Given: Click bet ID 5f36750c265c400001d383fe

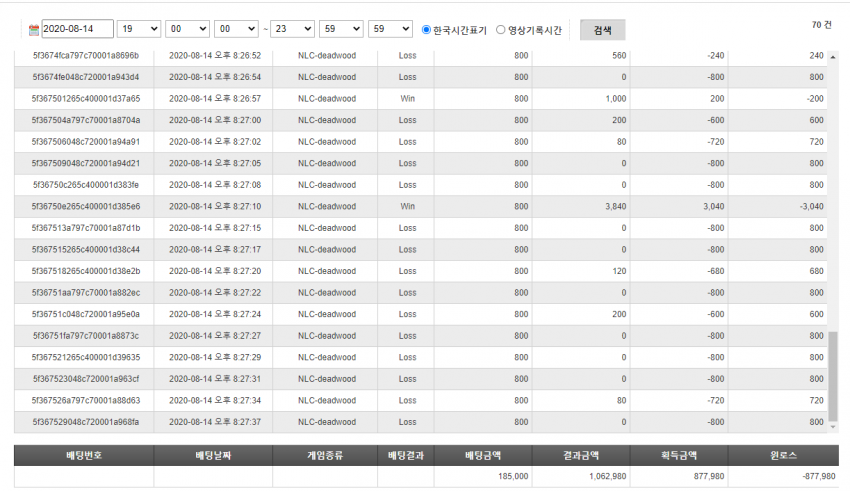Looking at the screenshot, I should pyautogui.click(x=86, y=185).
